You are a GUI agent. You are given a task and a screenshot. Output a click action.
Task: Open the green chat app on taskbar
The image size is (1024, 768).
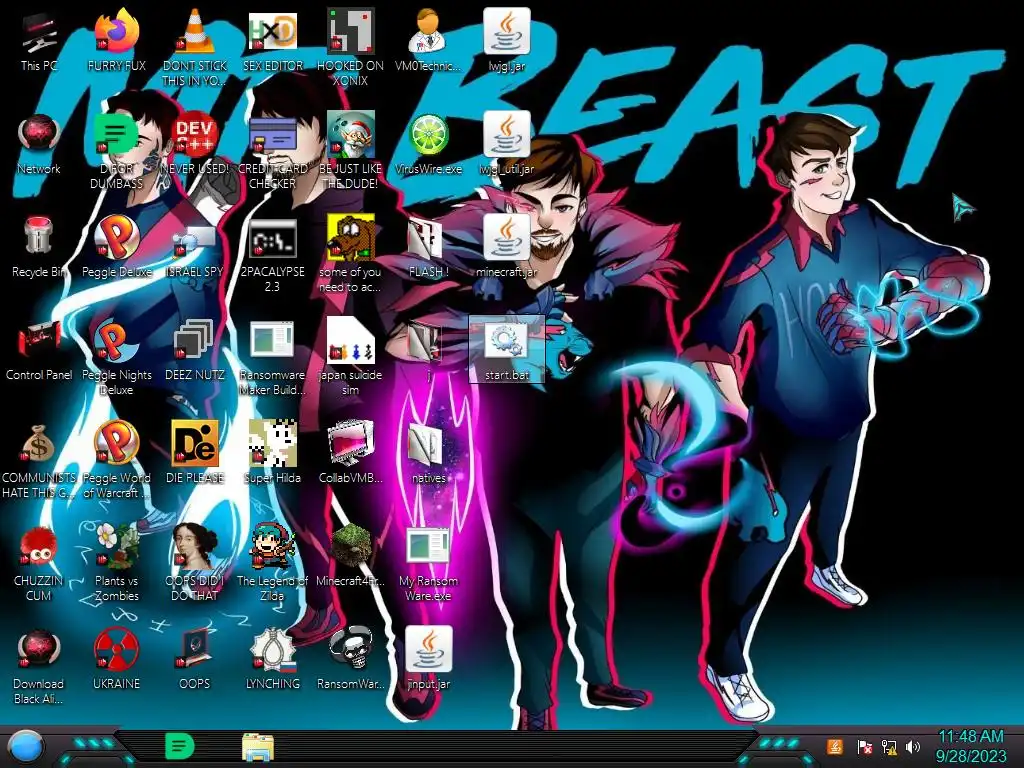(x=180, y=746)
